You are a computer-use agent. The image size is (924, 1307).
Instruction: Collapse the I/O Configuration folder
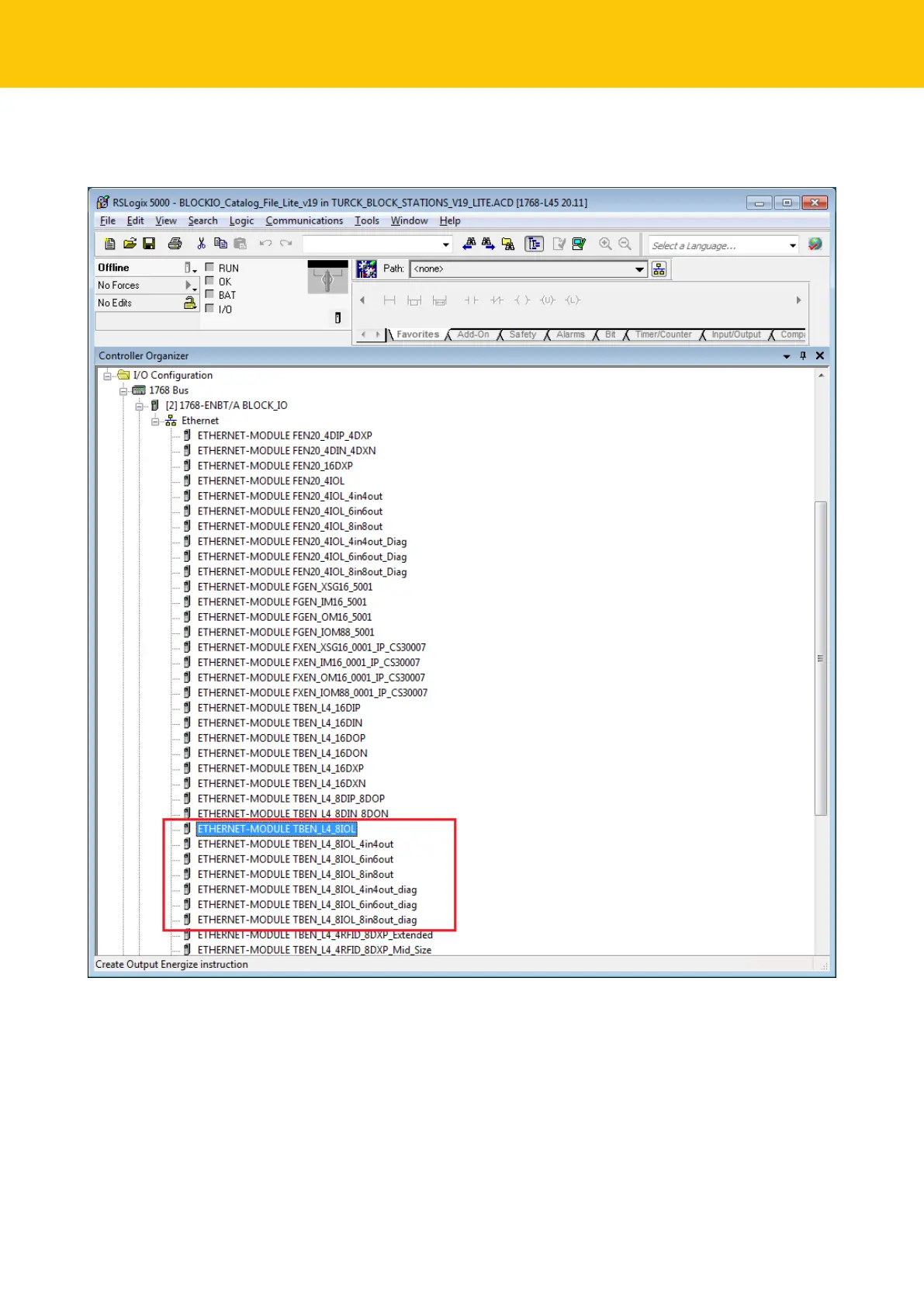pos(107,376)
